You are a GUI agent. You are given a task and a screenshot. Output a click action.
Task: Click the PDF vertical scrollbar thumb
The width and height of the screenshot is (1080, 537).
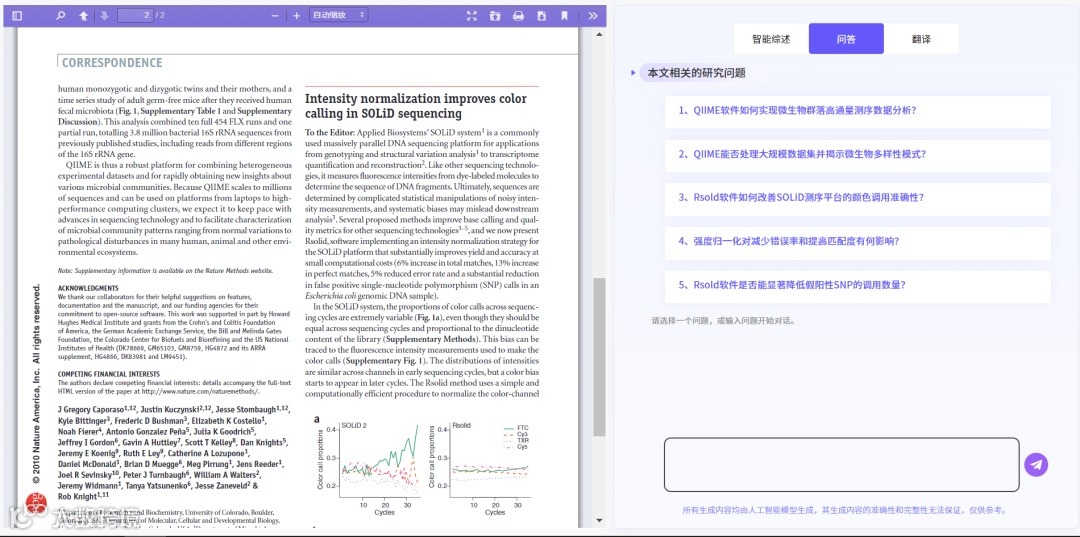(599, 357)
